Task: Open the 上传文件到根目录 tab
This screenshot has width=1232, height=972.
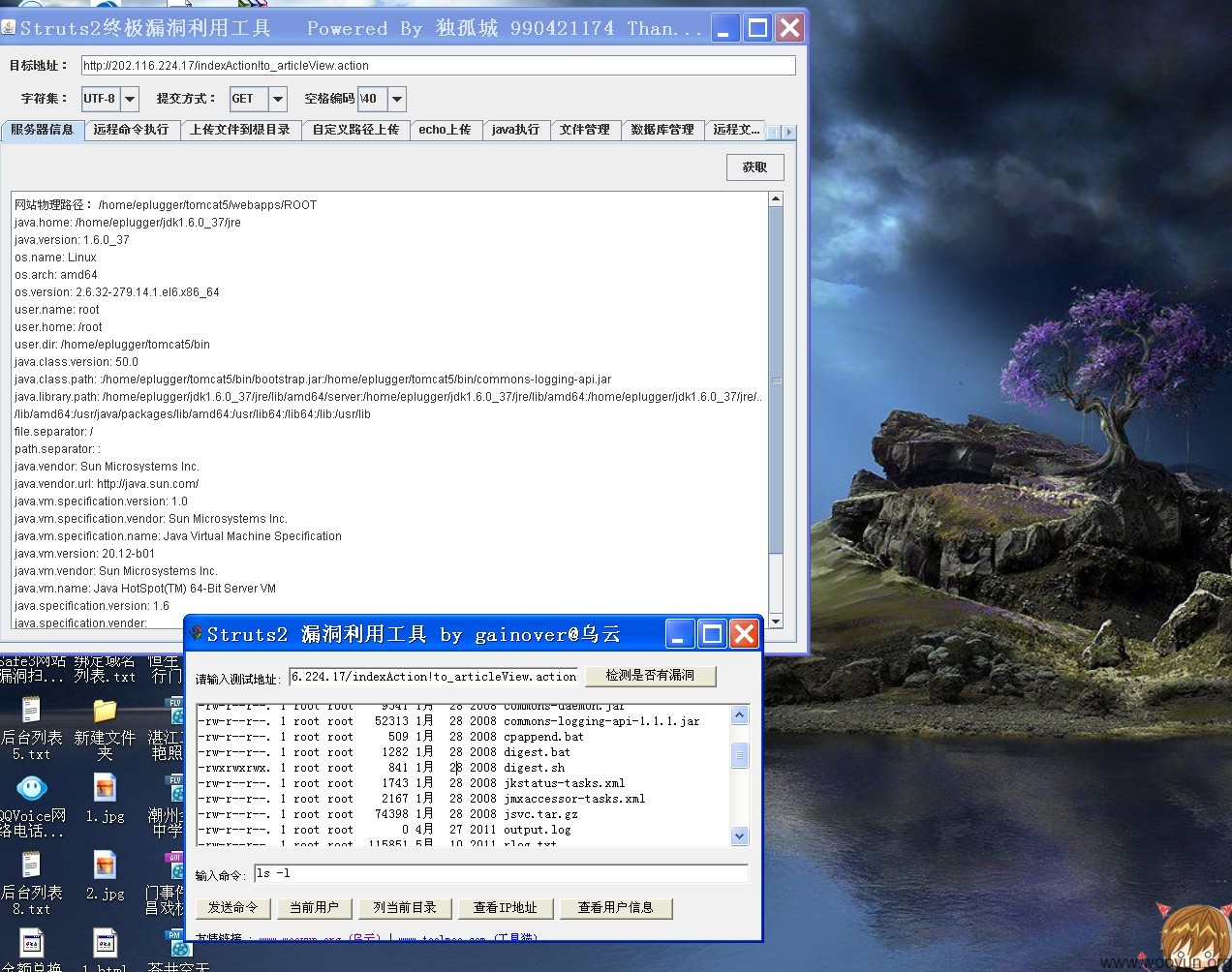Action: pyautogui.click(x=240, y=130)
